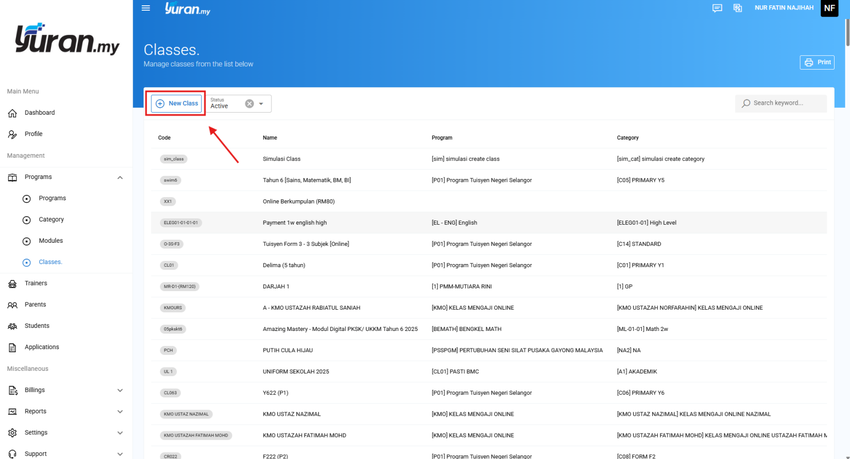Click the KMO USTAZ NAZIMAL code chip
The height and width of the screenshot is (459, 850).
point(186,414)
